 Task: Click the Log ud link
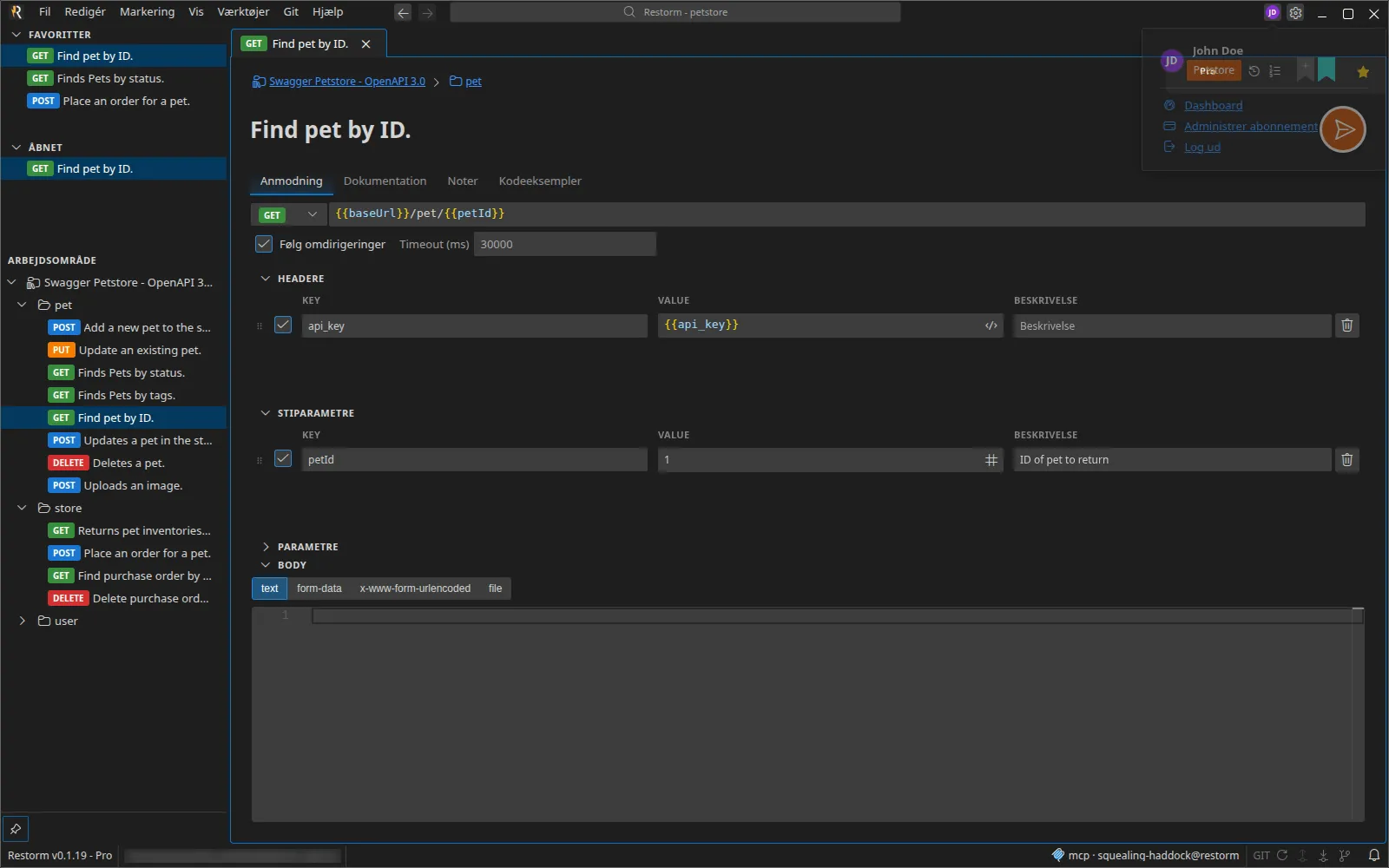coord(1202,148)
